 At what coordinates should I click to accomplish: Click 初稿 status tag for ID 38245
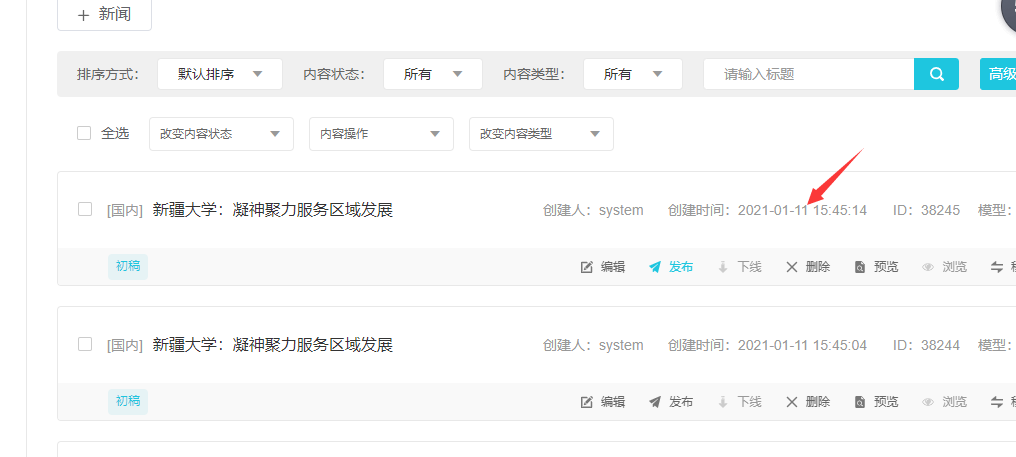128,266
